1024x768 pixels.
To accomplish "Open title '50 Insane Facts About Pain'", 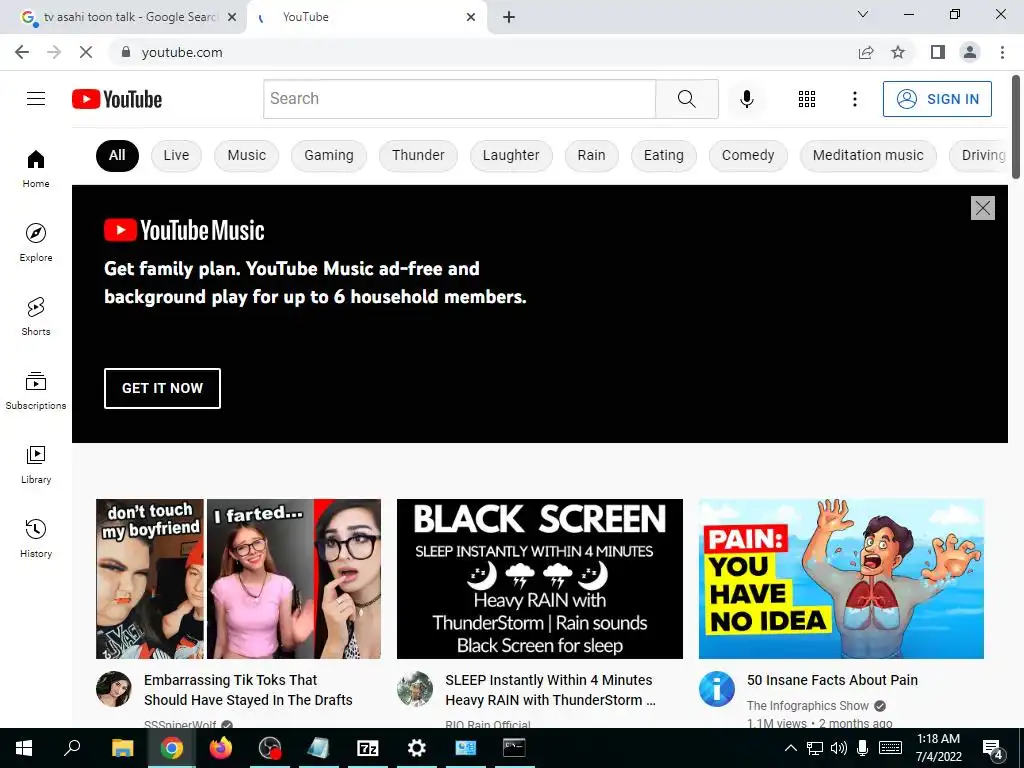I will pos(832,680).
